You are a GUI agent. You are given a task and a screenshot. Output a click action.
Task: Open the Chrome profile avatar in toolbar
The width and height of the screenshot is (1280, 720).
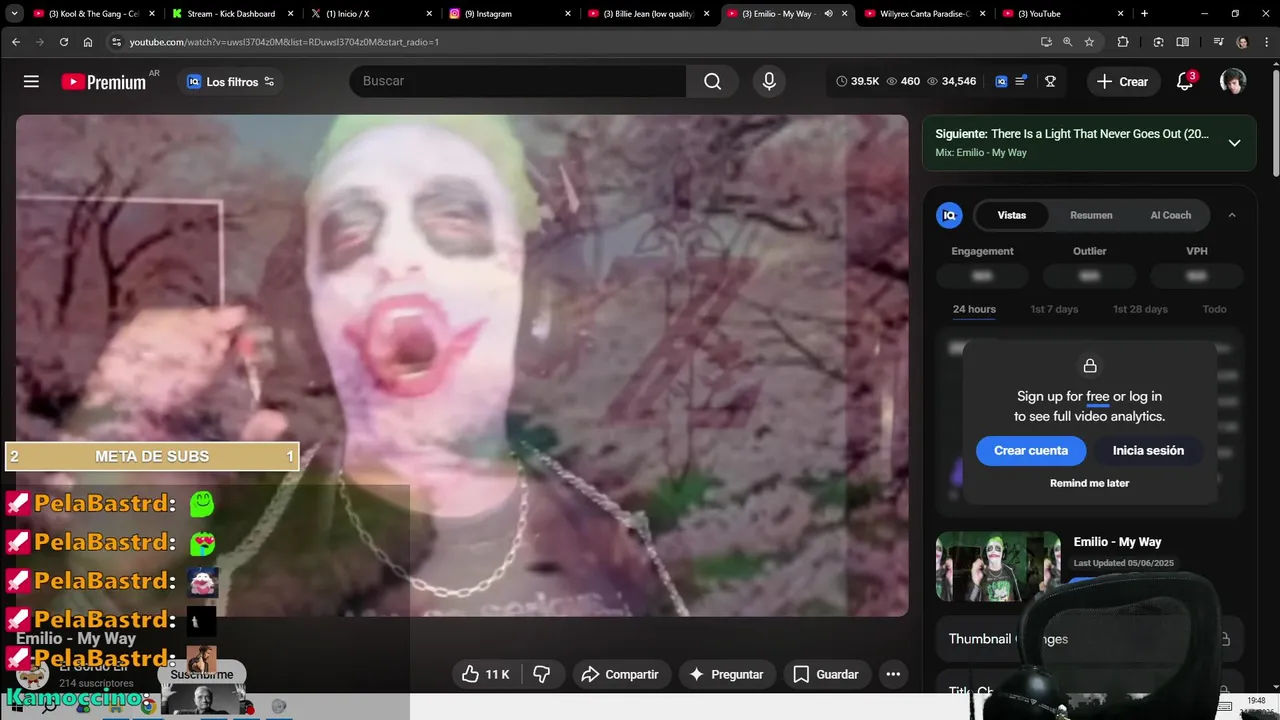click(x=1242, y=42)
